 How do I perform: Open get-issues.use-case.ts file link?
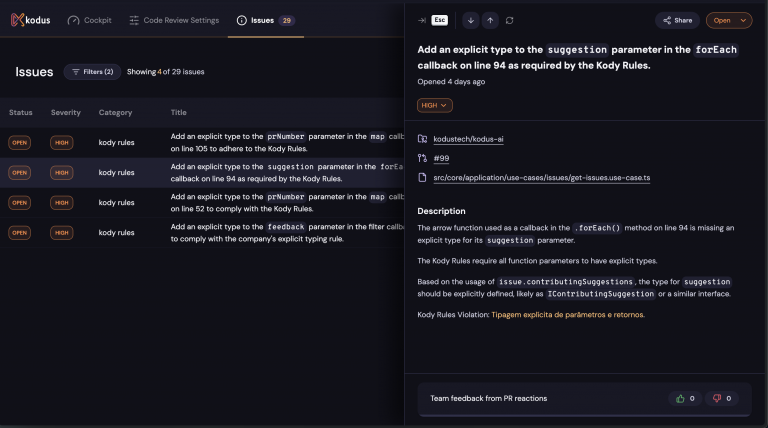(x=542, y=178)
